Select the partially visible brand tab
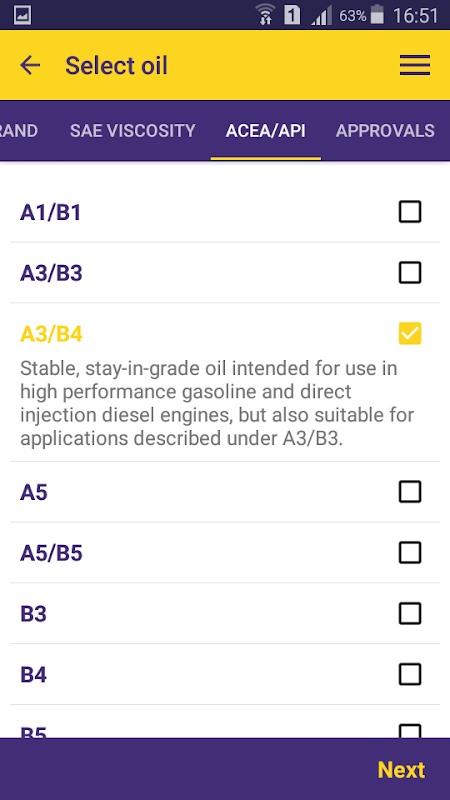450x800 pixels. (19, 131)
